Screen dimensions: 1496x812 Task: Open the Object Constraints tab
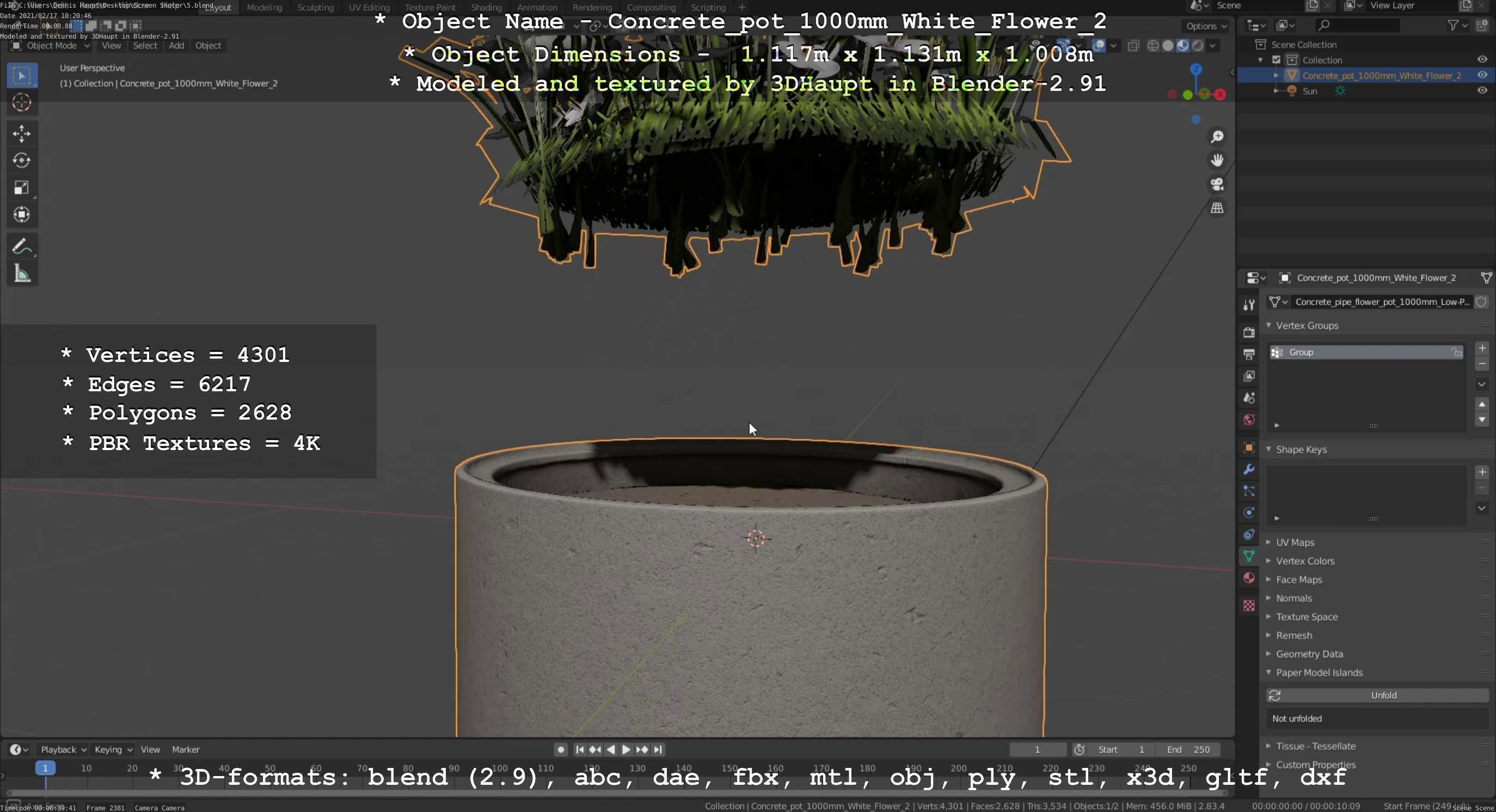[1249, 534]
